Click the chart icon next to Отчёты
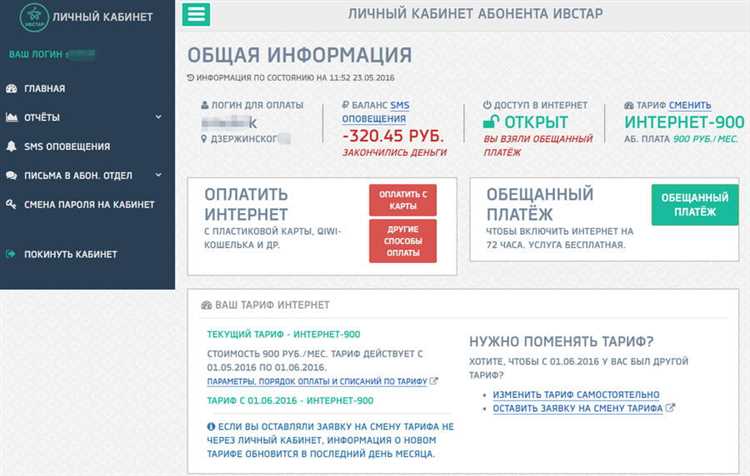 click(x=11, y=117)
